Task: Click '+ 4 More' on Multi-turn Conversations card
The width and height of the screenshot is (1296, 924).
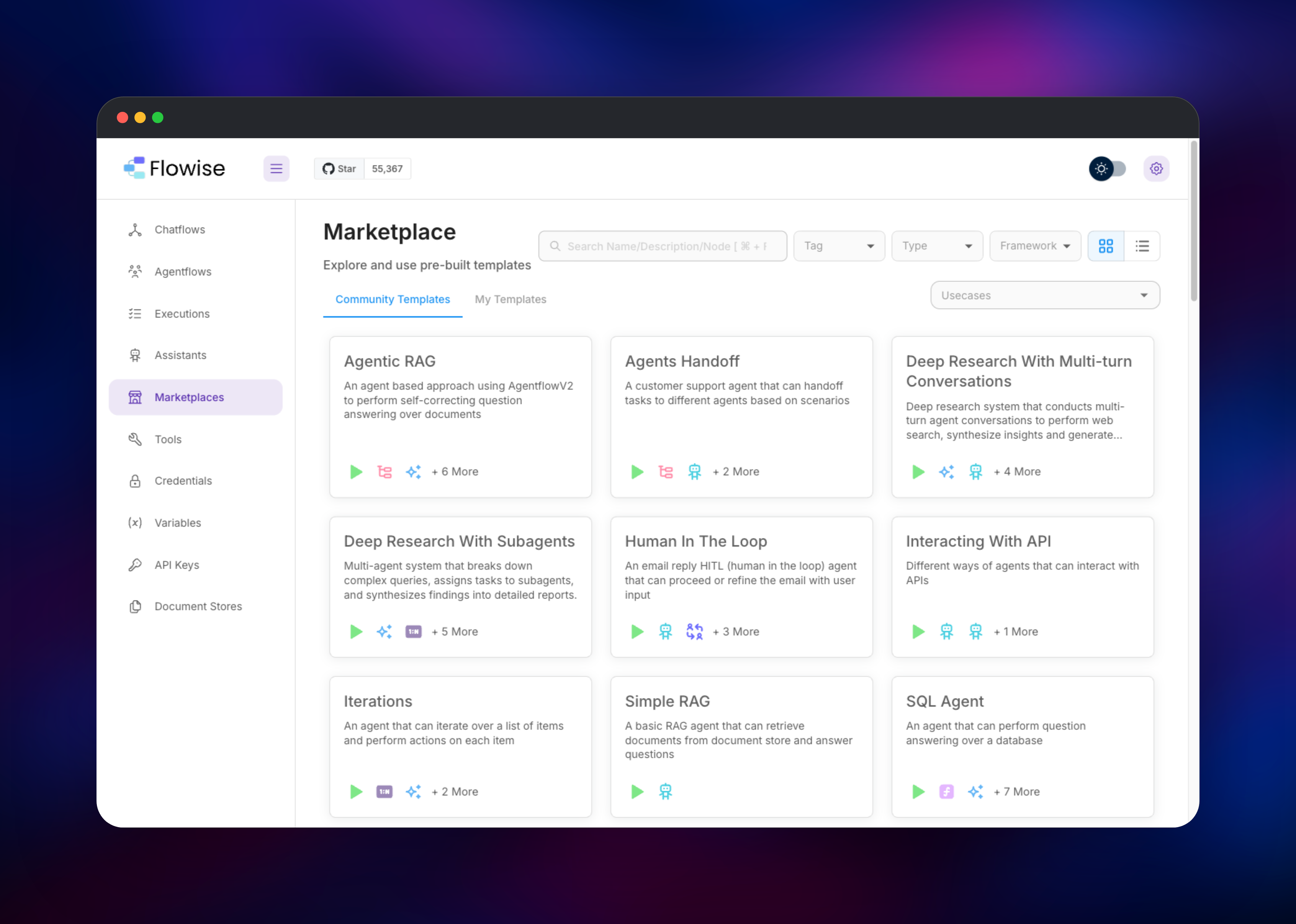Action: point(1017,472)
